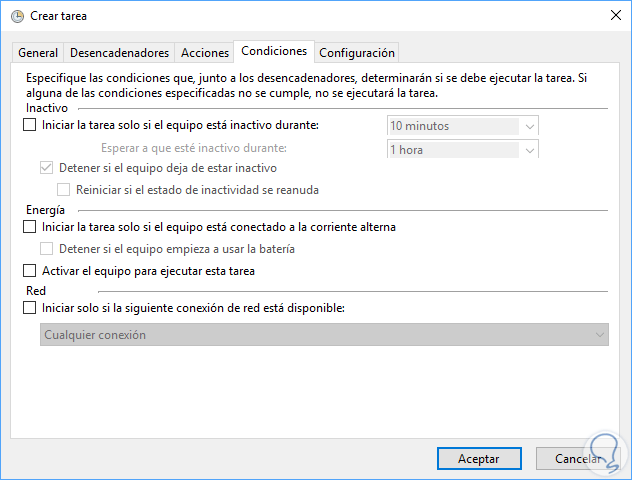
Task: Toggle Detener si el equipo usa batería
Action: 47,249
